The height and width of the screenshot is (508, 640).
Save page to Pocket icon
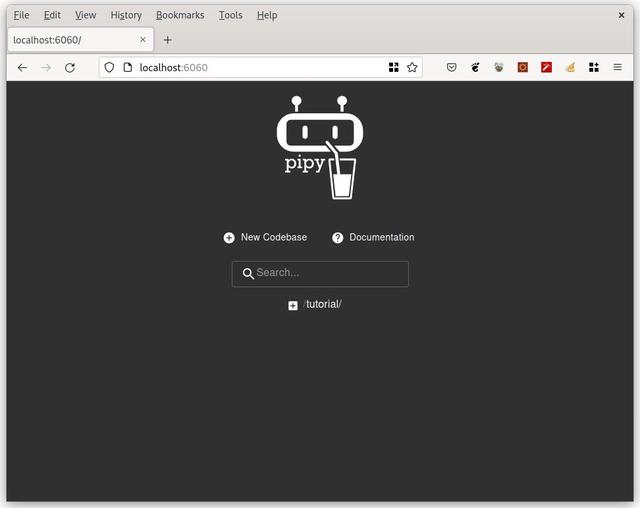coord(451,67)
